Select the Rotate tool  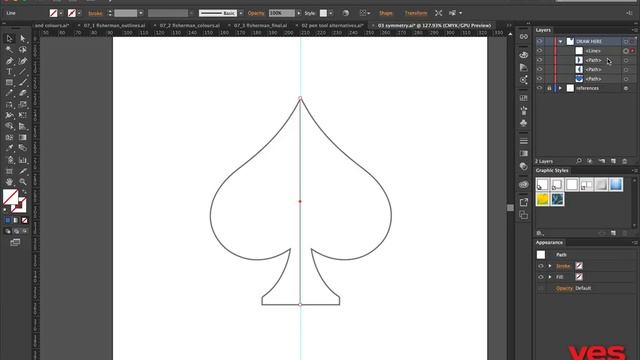9,104
